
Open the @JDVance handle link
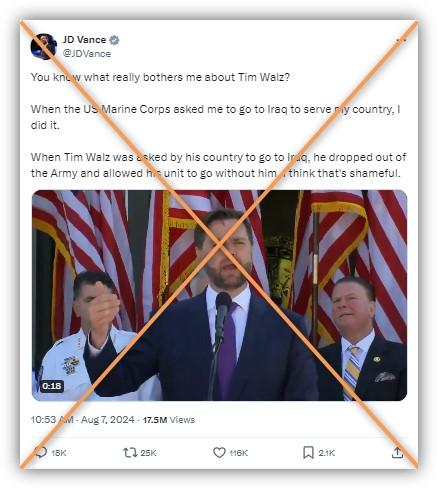coord(87,54)
